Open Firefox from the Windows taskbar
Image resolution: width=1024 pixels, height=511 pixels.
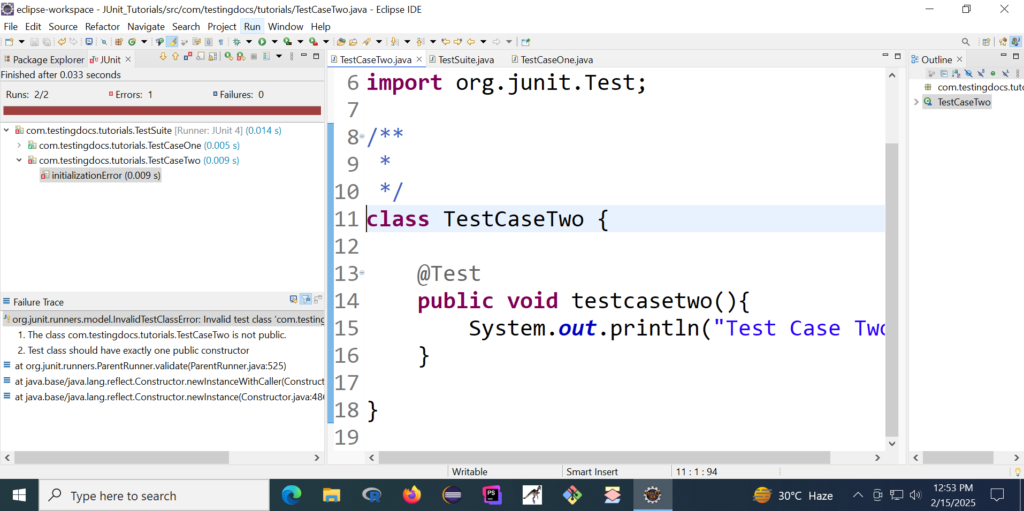[411, 495]
